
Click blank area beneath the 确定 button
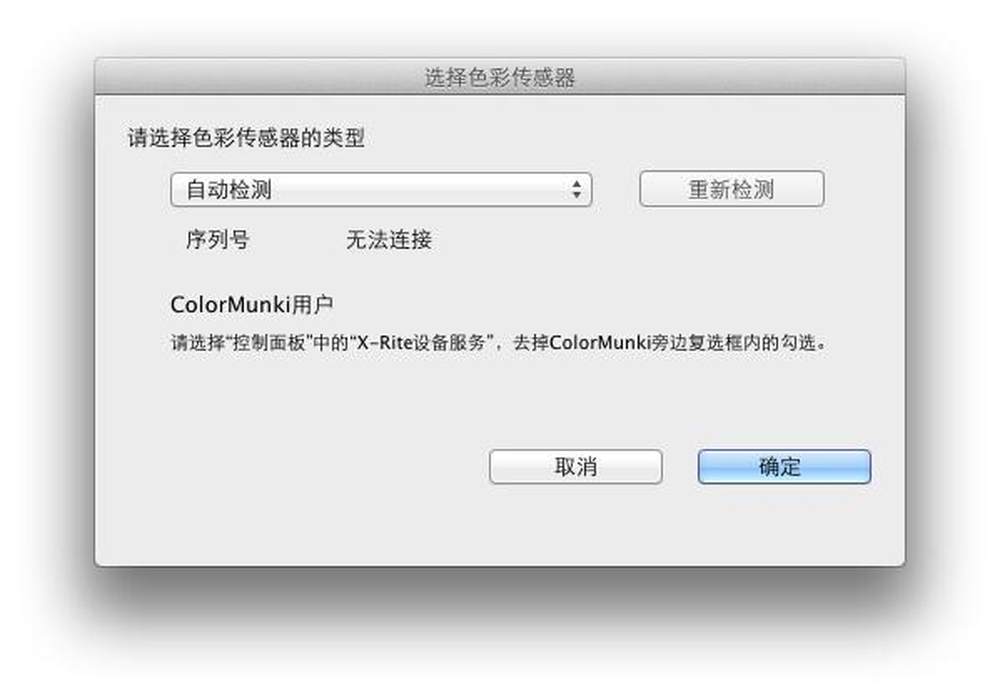tap(784, 520)
